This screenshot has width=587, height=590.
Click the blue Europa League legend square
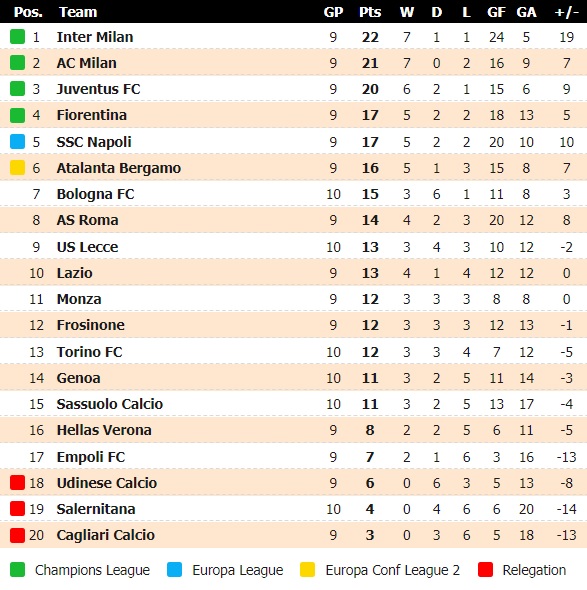(x=175, y=570)
